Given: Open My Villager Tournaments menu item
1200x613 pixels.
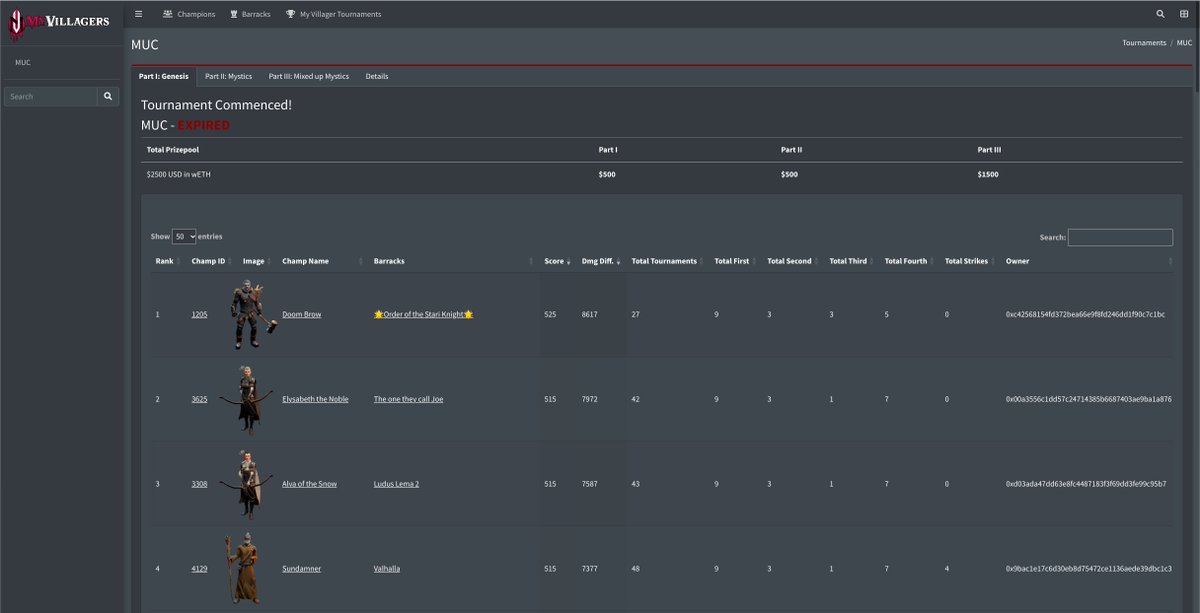Looking at the screenshot, I should [333, 14].
